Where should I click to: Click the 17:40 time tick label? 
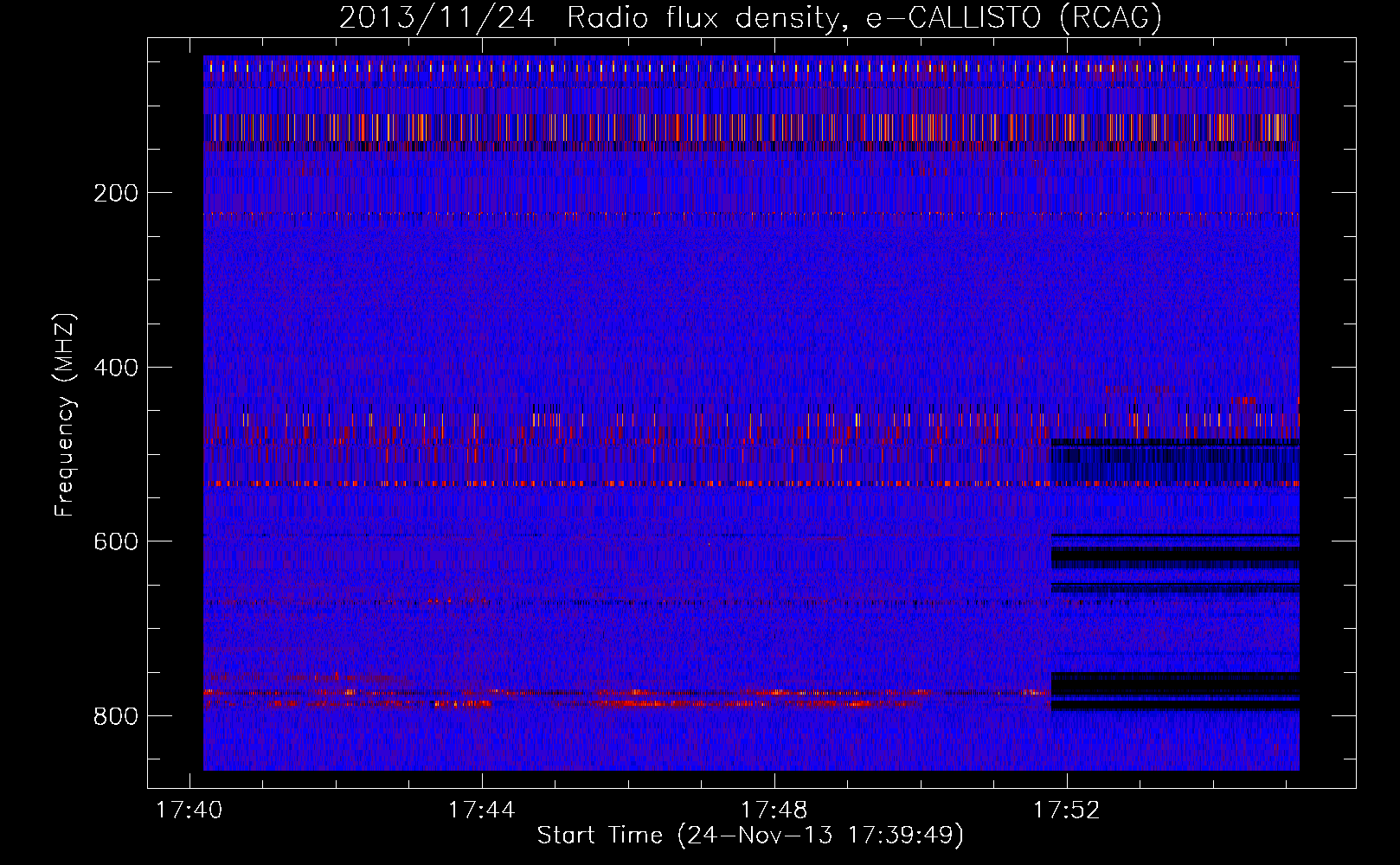[x=189, y=811]
